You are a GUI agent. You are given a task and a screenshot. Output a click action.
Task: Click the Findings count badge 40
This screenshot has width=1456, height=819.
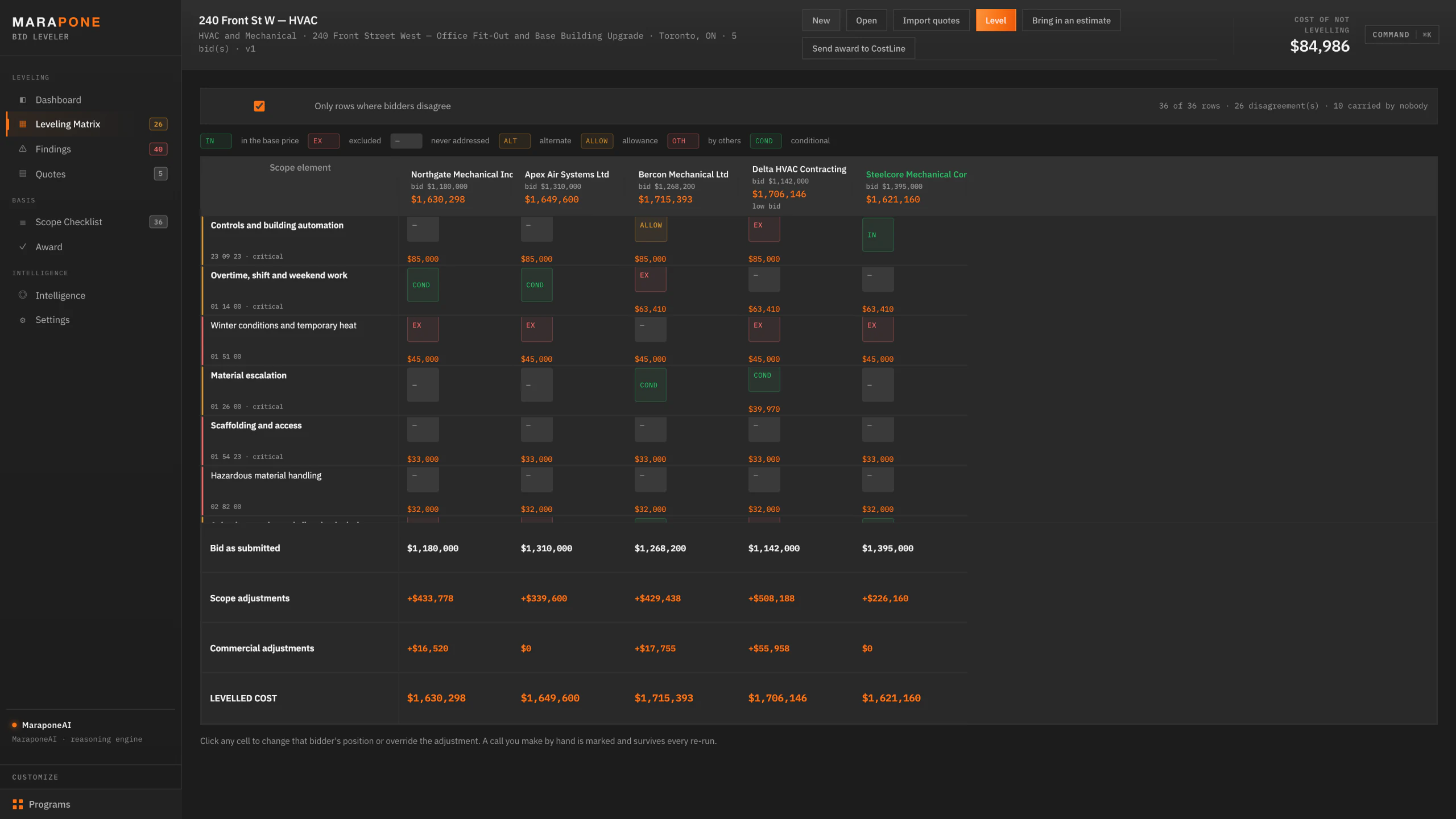point(158,149)
